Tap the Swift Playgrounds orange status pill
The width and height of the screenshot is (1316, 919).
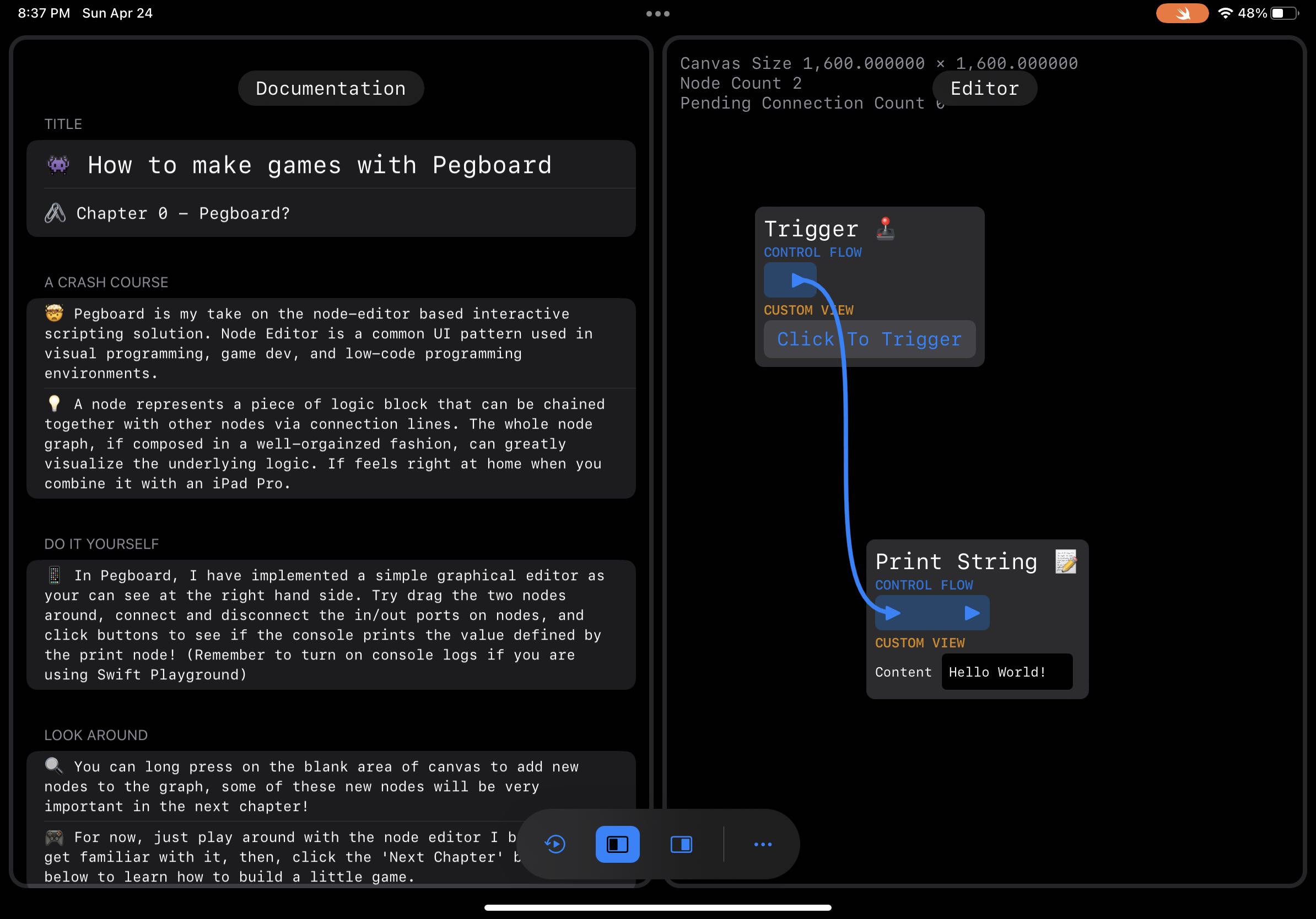click(1182, 13)
